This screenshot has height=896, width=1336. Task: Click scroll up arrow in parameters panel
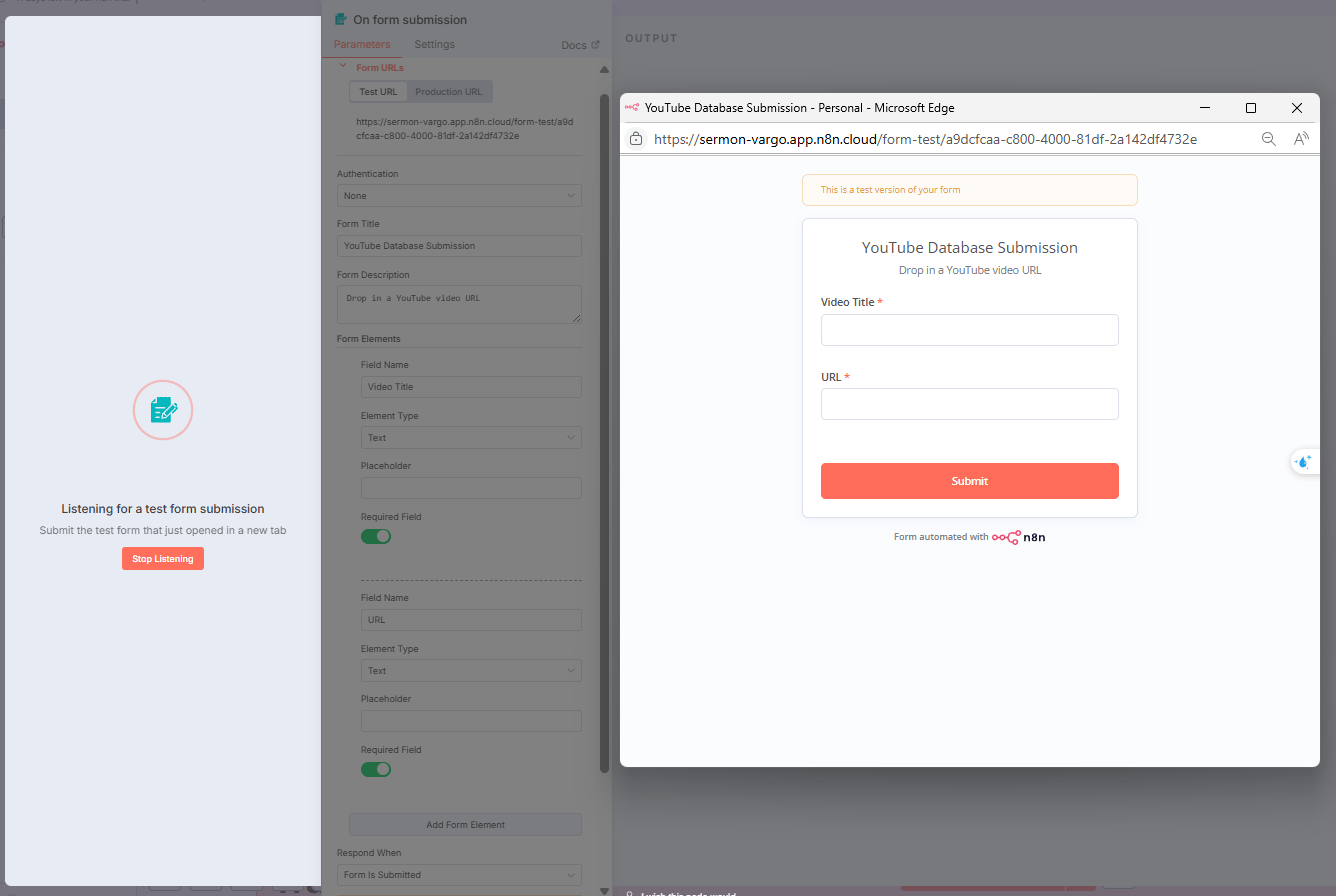point(604,70)
